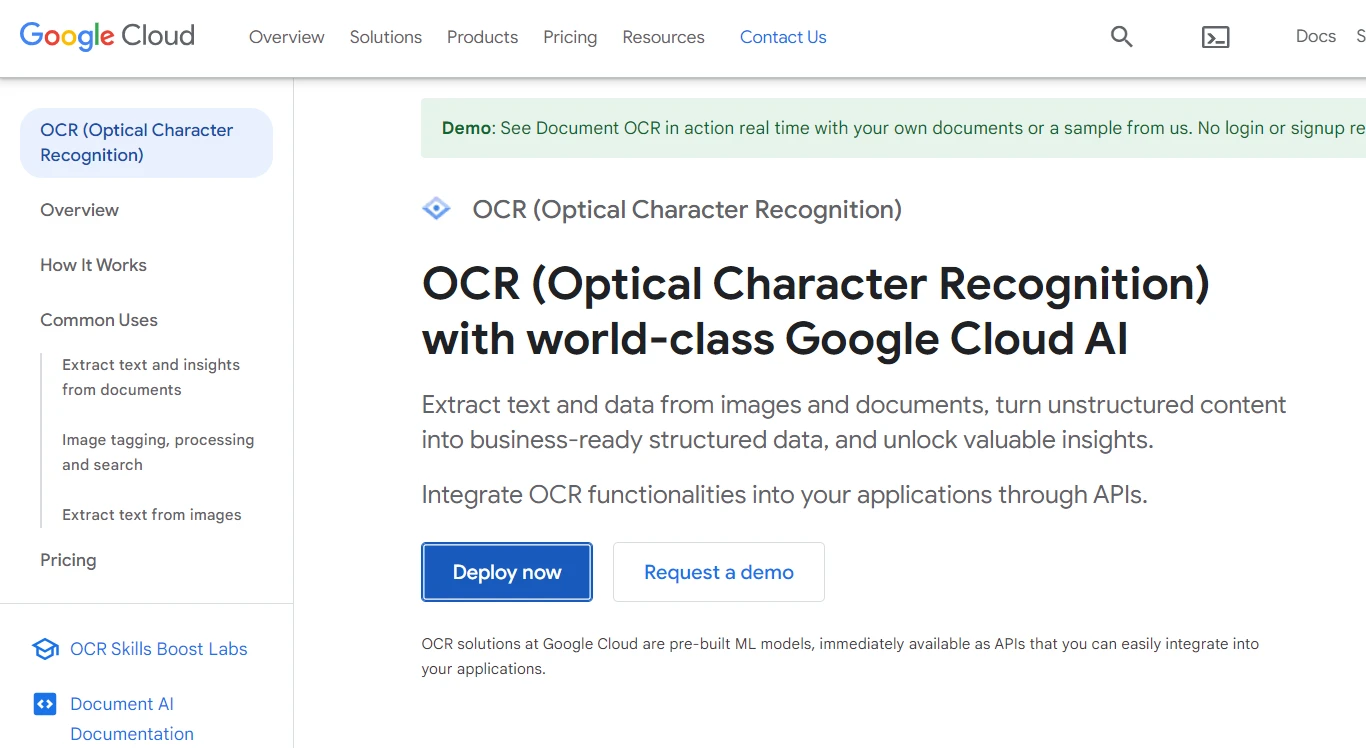
Task: Open the Resources top menu
Action: (663, 37)
